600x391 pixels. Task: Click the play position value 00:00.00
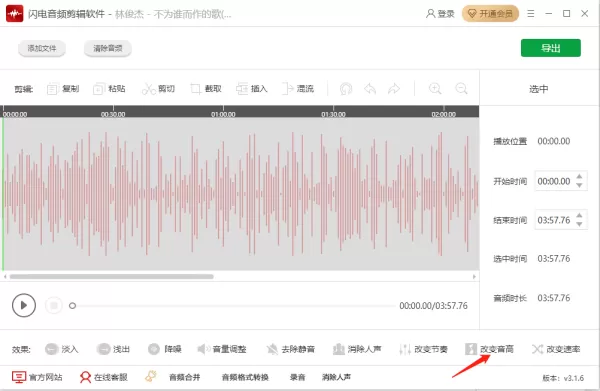554,141
